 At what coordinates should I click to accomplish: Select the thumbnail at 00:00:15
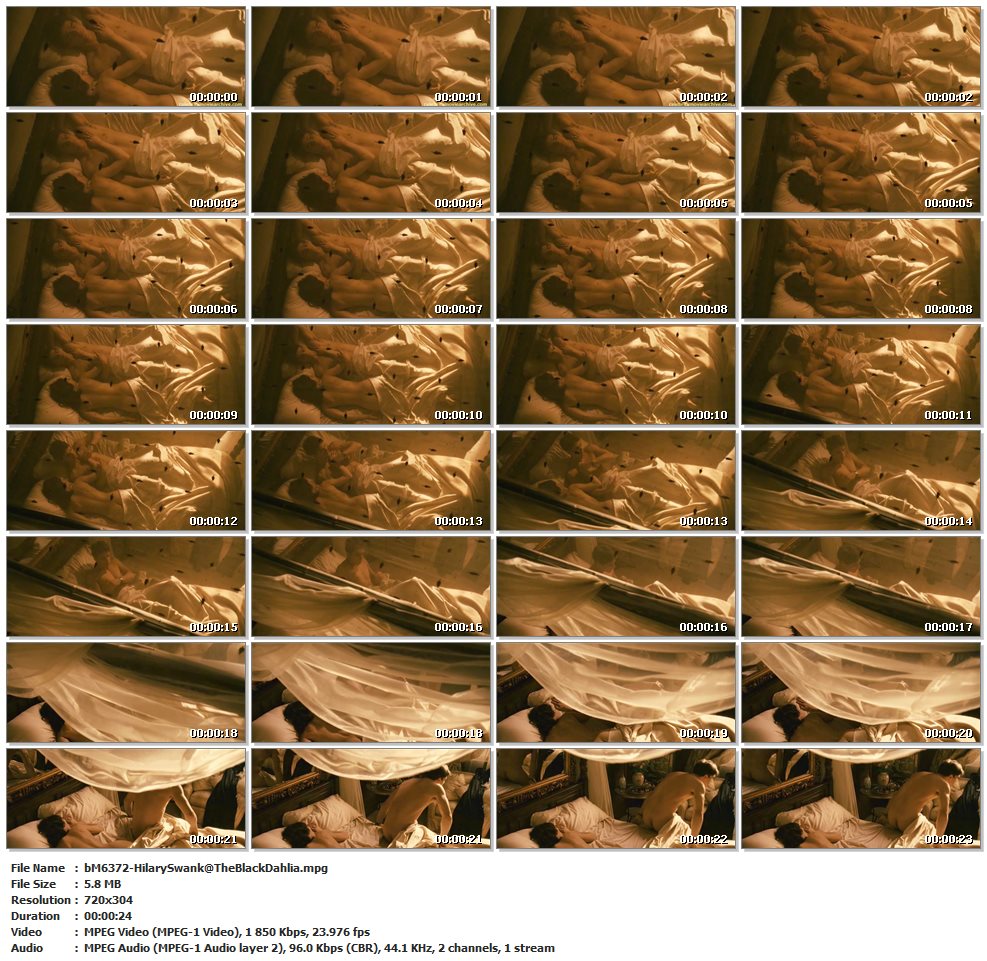click(126, 587)
